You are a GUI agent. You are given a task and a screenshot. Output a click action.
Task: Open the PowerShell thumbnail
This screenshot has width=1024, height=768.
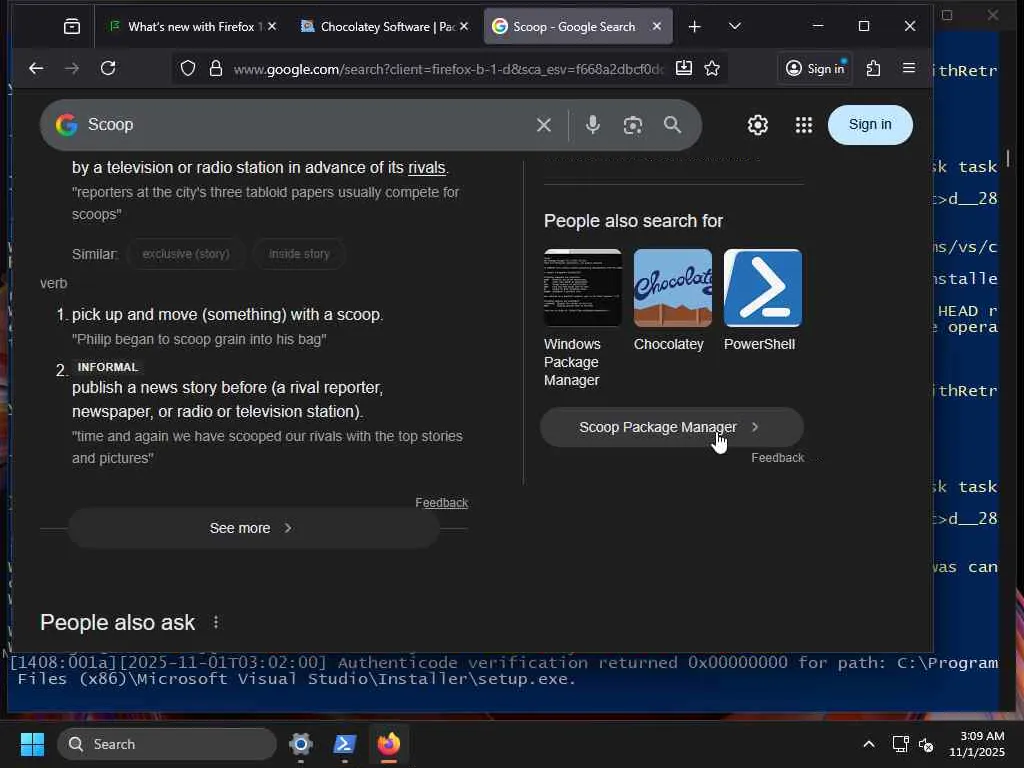[763, 287]
